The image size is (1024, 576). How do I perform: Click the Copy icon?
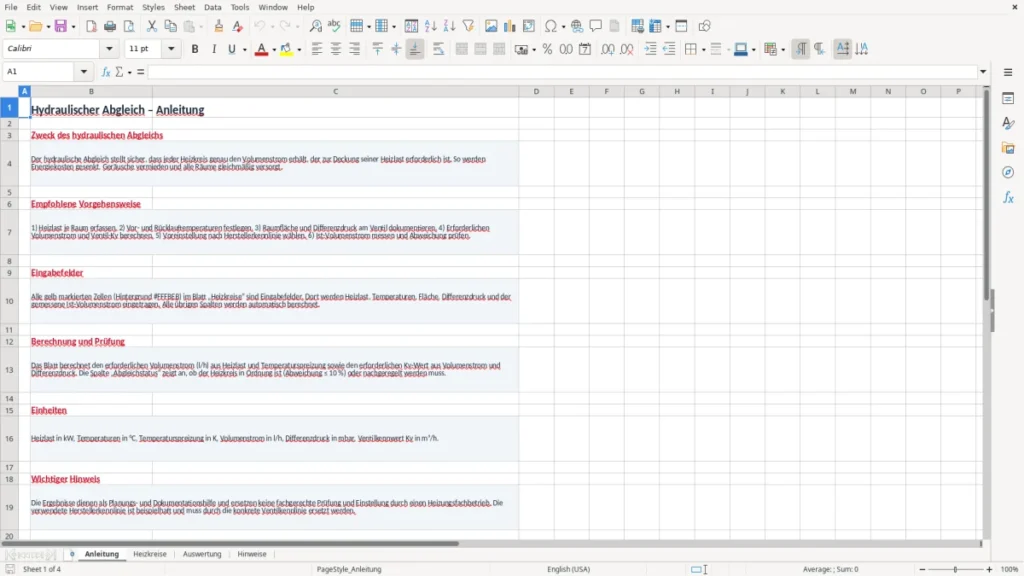(x=170, y=26)
